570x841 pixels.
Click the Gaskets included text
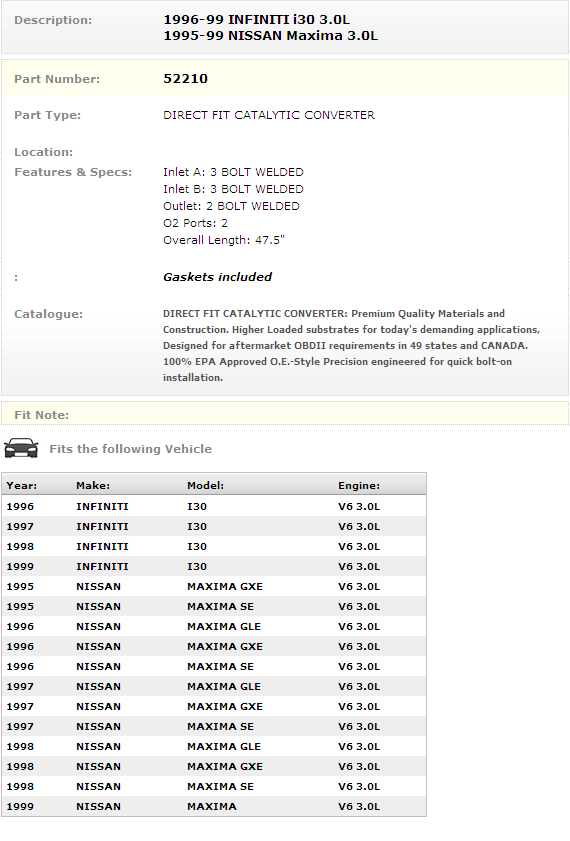217,277
